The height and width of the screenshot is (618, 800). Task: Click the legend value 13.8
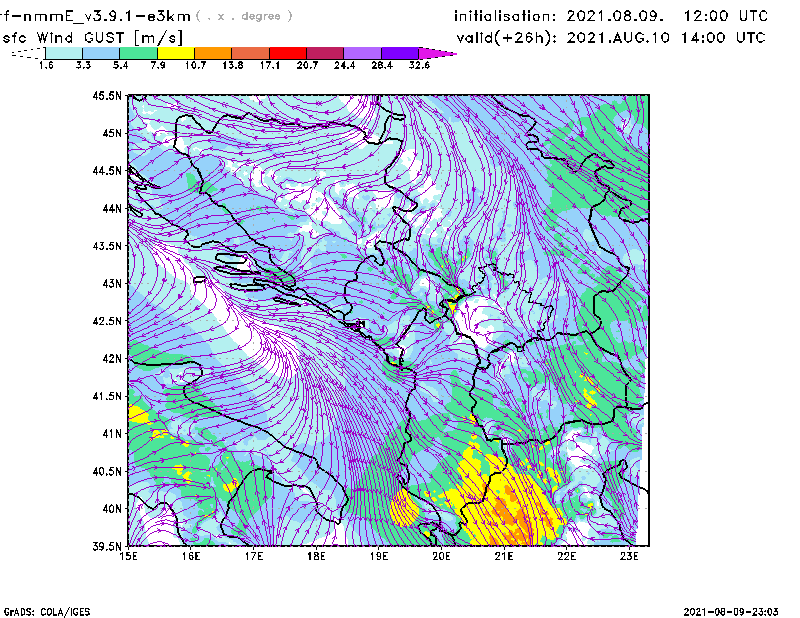tap(233, 65)
